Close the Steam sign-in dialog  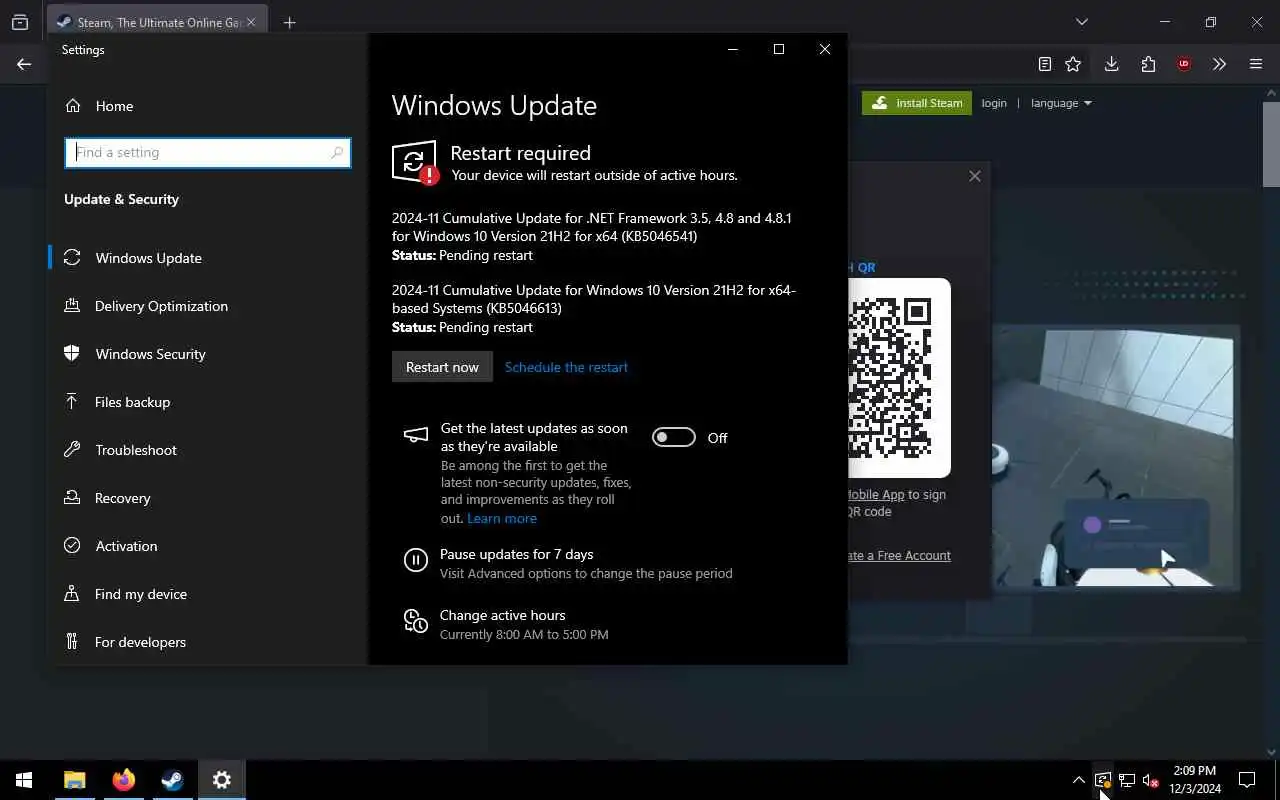pos(975,176)
